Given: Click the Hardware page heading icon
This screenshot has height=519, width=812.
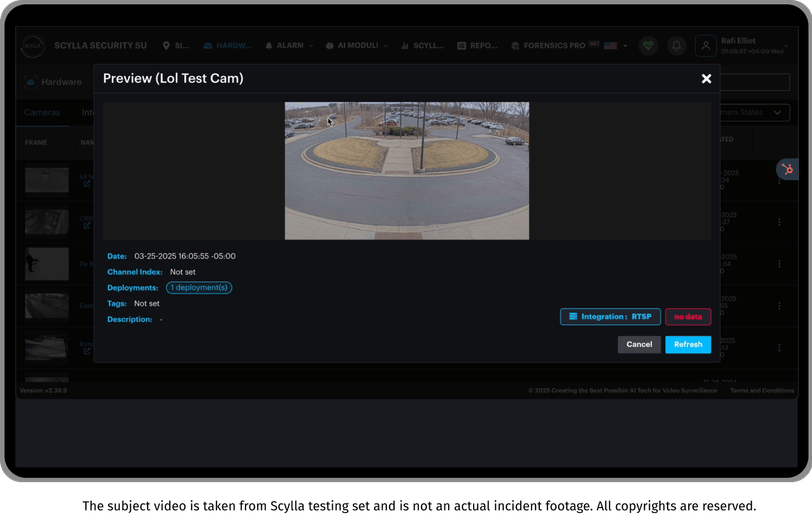Looking at the screenshot, I should [31, 82].
